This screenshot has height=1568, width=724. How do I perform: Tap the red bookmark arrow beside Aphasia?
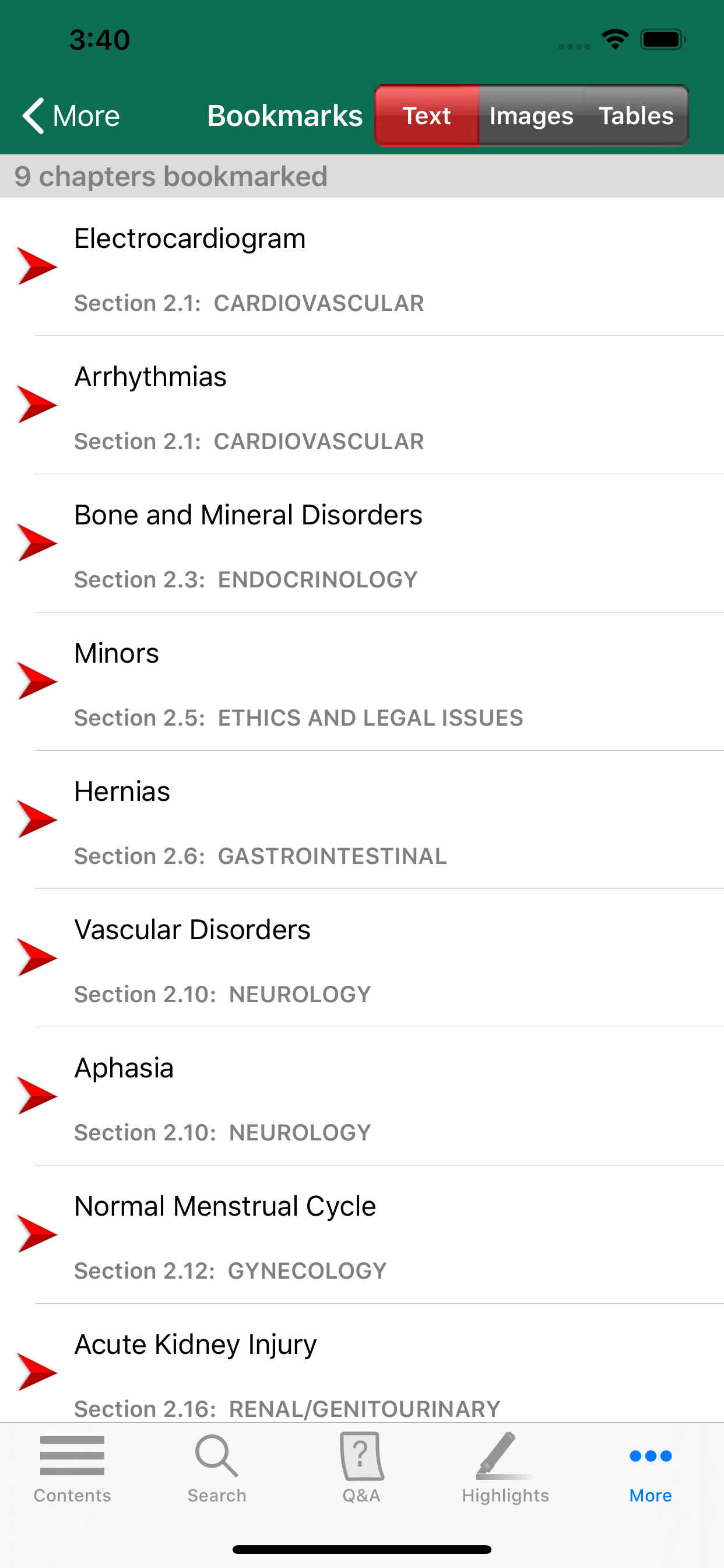coord(37,1095)
